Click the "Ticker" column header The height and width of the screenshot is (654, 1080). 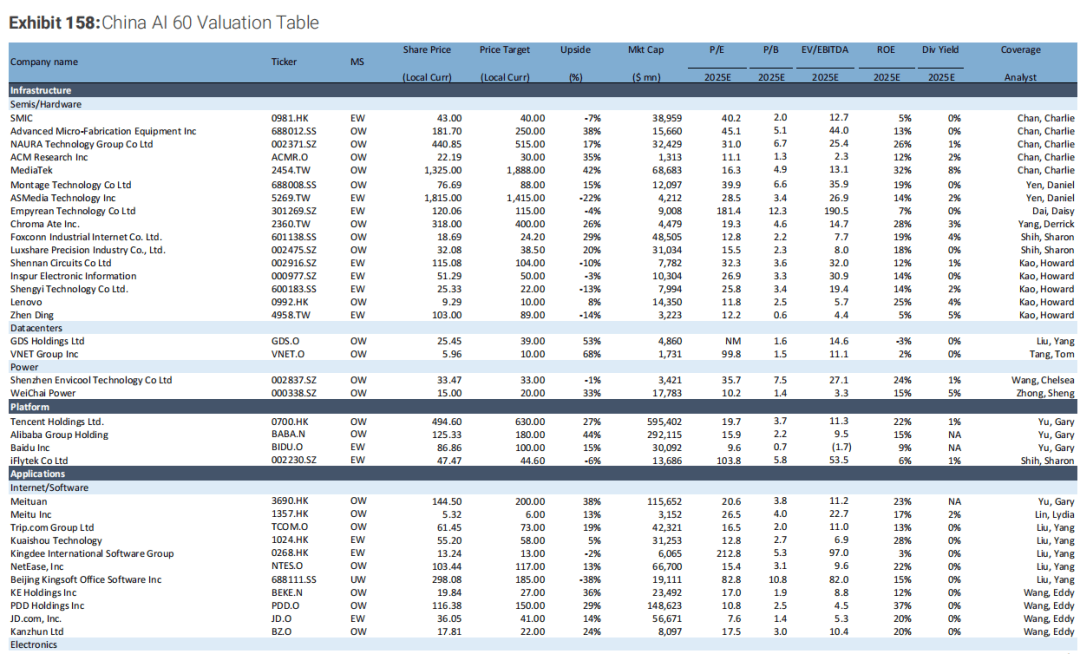pyautogui.click(x=284, y=62)
